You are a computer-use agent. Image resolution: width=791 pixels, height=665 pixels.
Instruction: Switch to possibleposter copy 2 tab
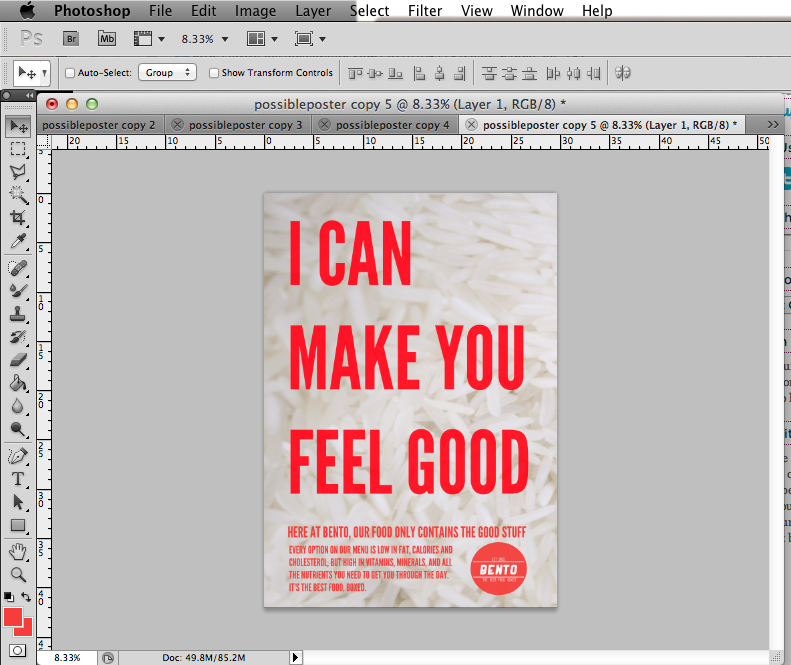[x=98, y=125]
